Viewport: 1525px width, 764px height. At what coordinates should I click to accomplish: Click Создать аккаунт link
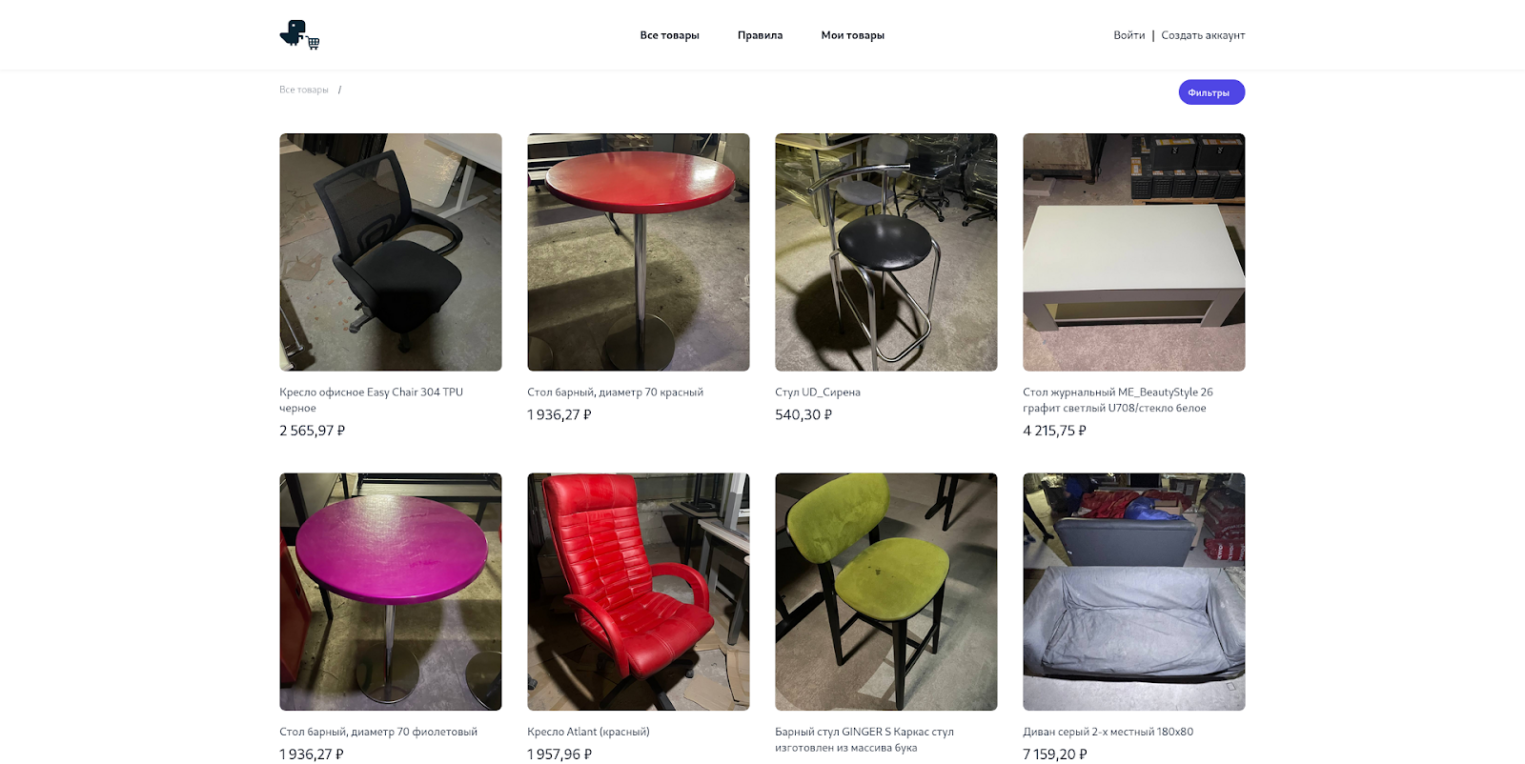click(x=1203, y=35)
